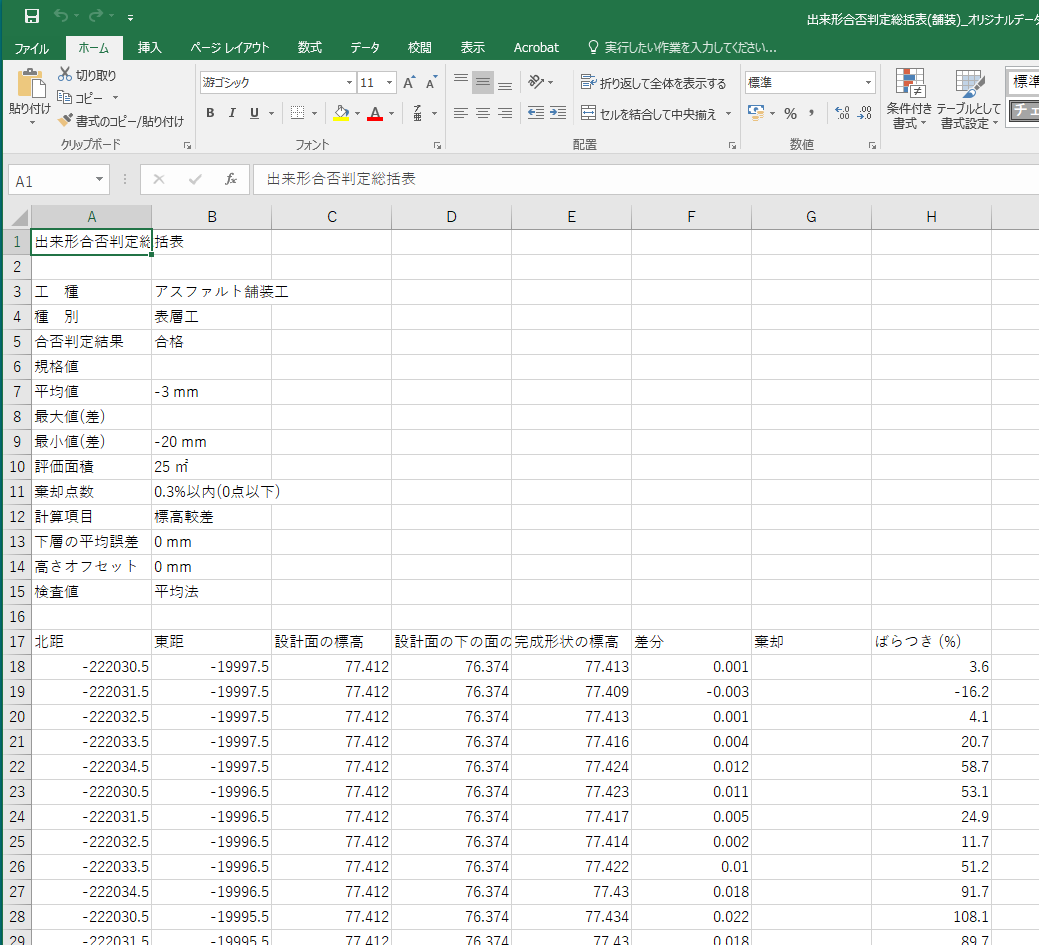Click Comma style icon
This screenshot has height=945, width=1039.
pos(811,113)
